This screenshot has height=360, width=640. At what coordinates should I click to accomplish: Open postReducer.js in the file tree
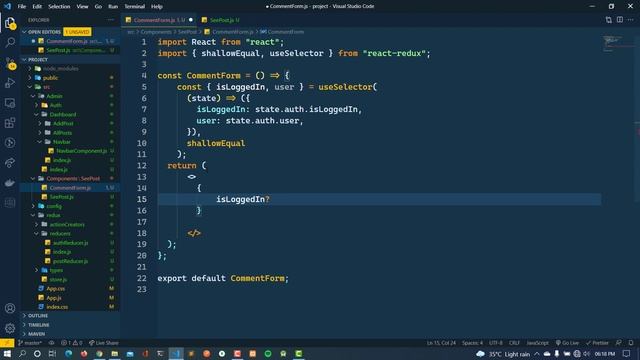[x=70, y=261]
